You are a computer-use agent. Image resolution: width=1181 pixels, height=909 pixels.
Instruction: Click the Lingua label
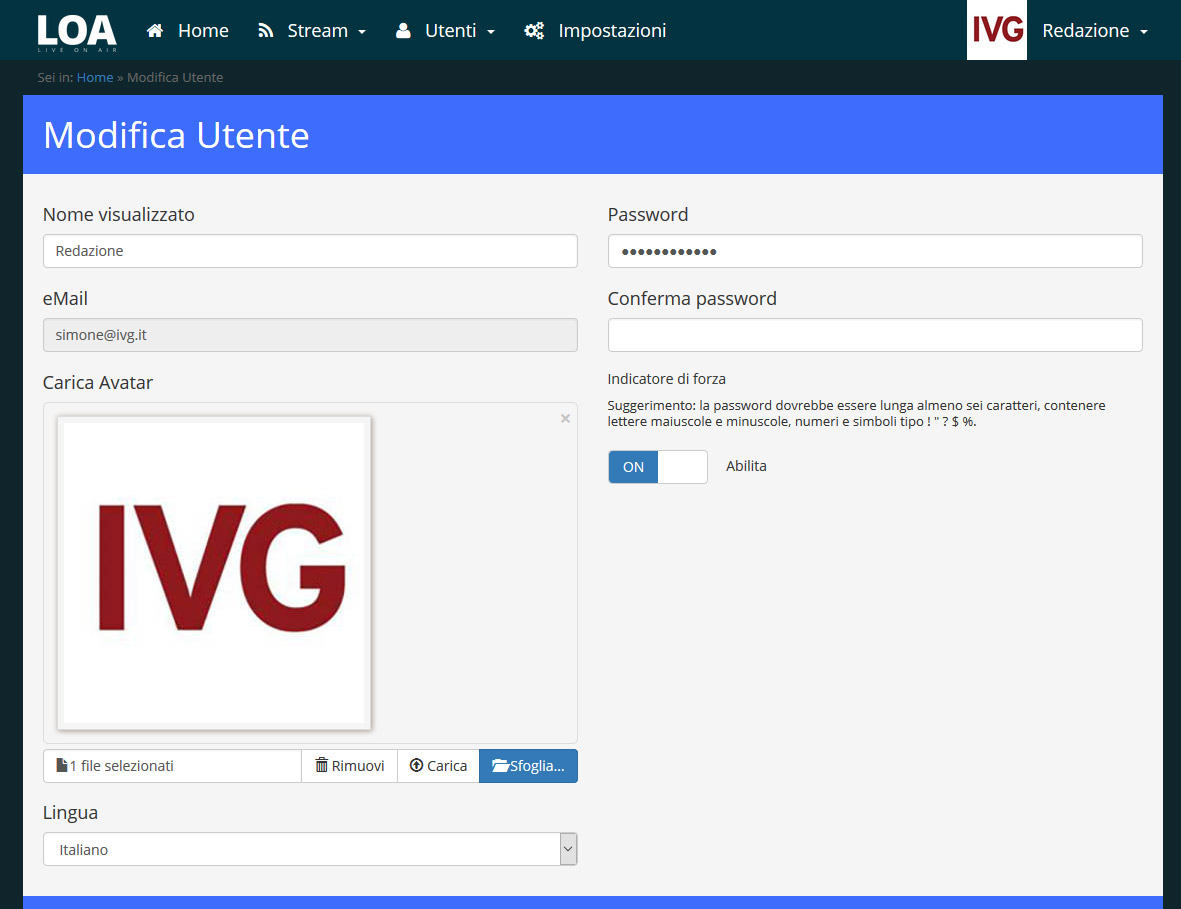coord(70,813)
